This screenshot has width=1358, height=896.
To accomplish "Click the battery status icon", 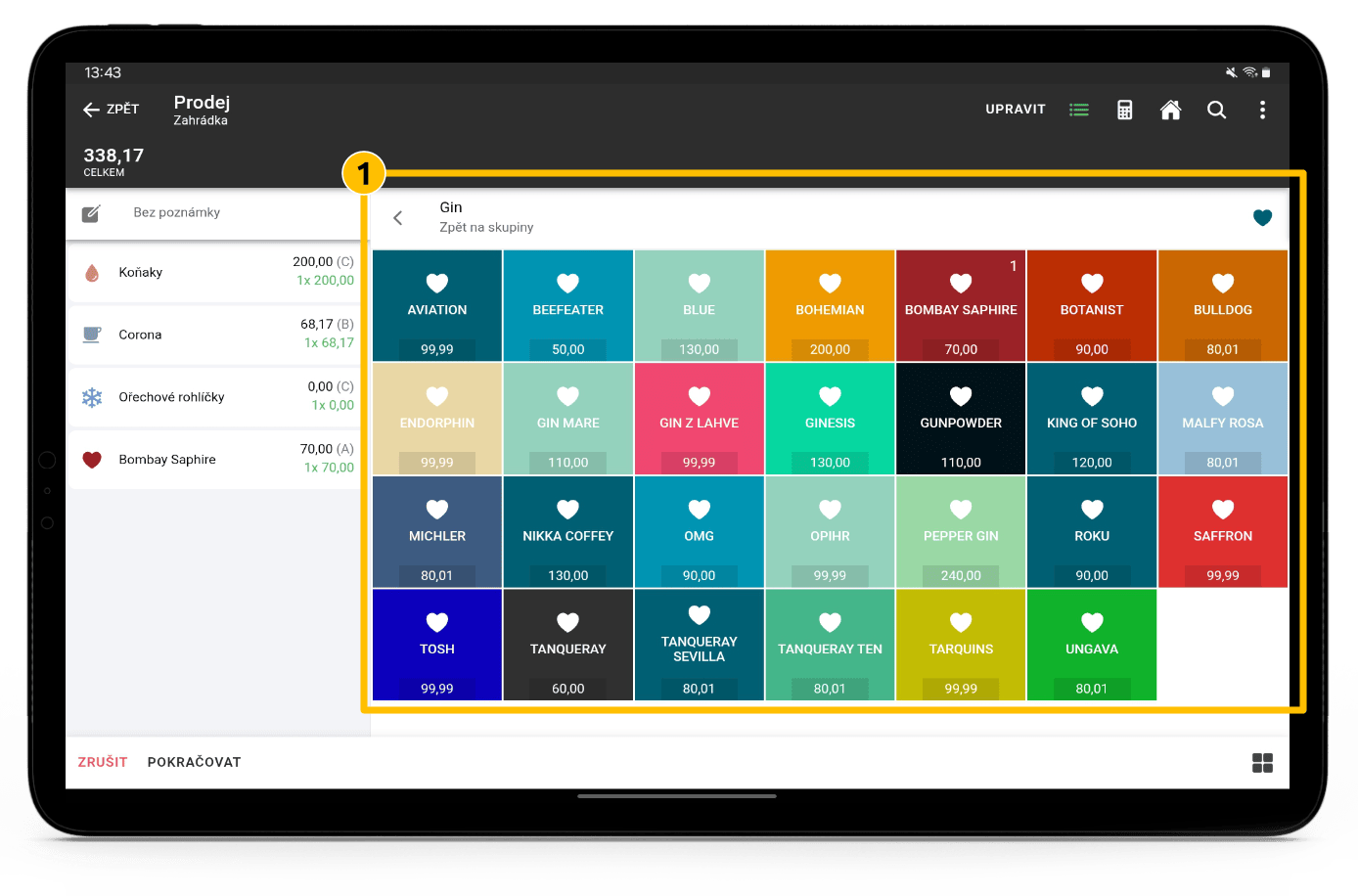I will 1266,72.
